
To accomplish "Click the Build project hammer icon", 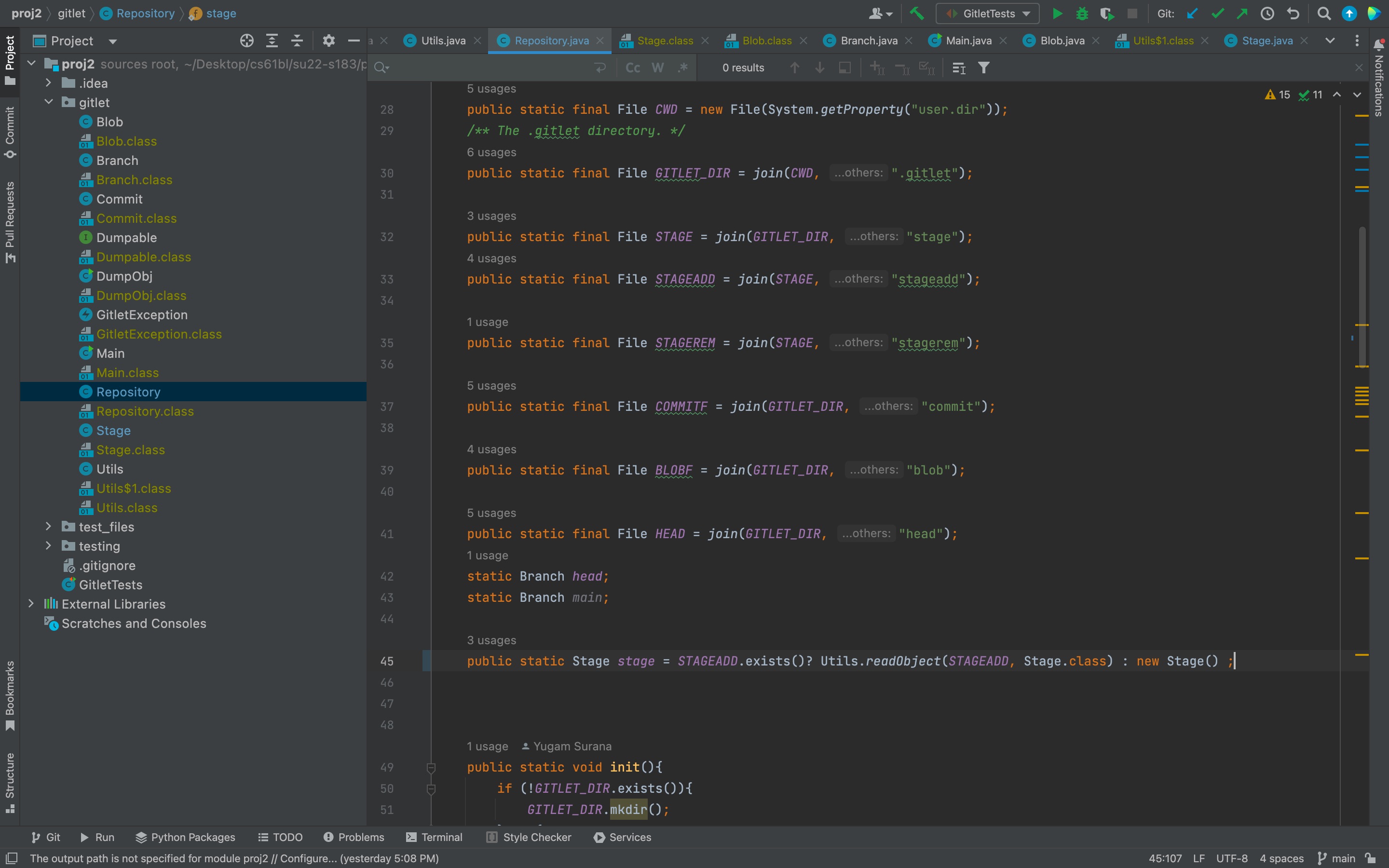I will (x=917, y=13).
